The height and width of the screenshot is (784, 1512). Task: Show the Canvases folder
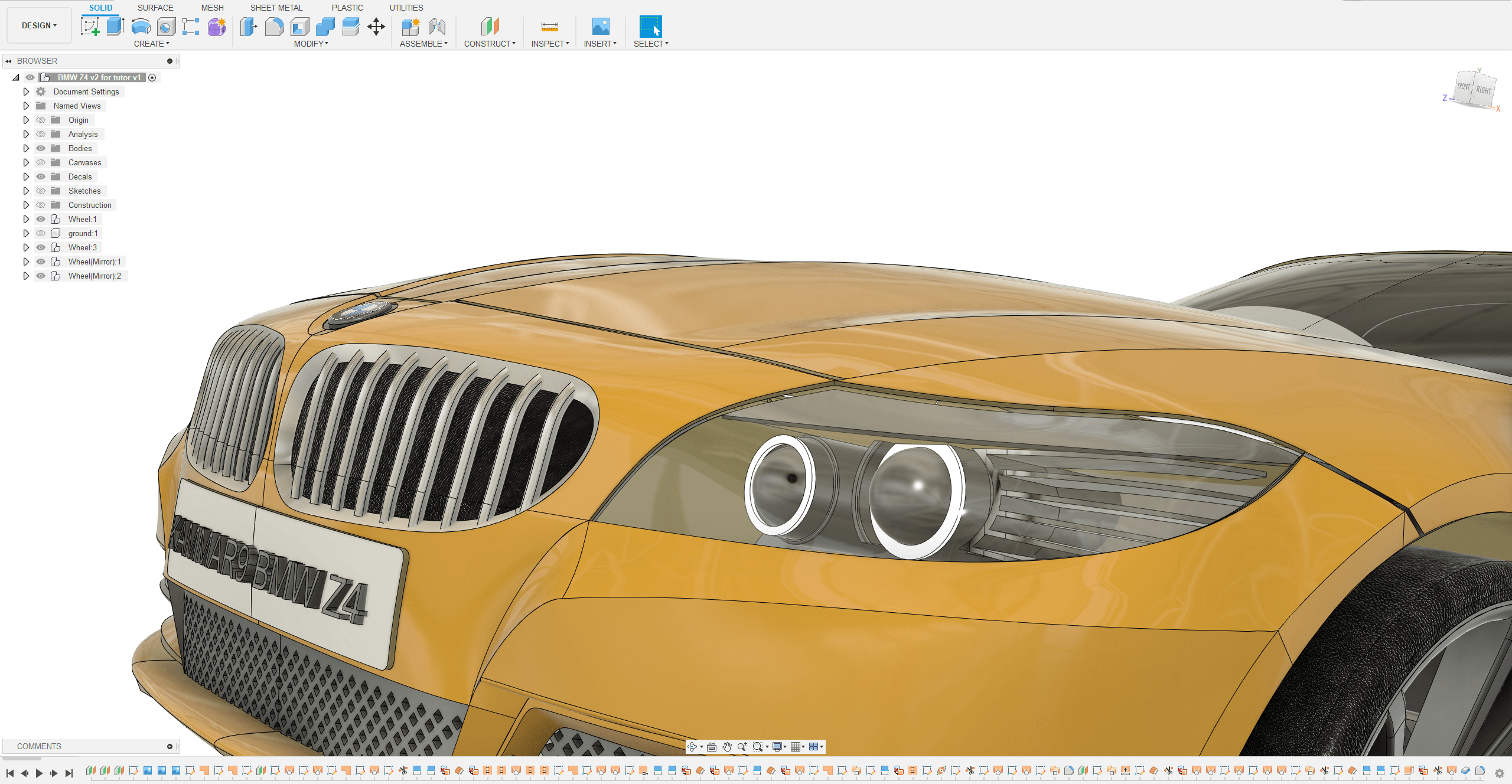point(41,162)
